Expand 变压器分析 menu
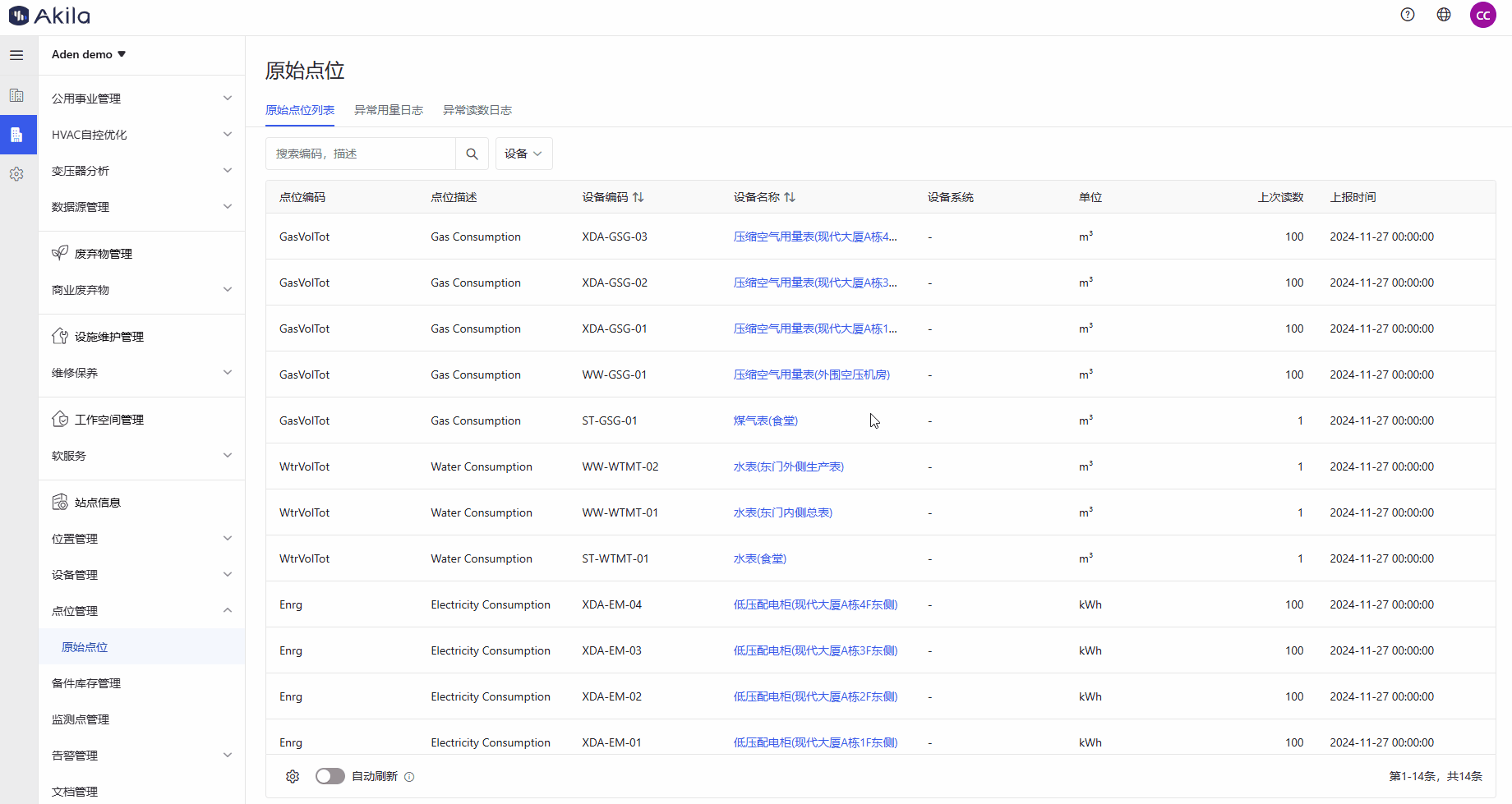This screenshot has width=1512, height=804. pos(141,171)
